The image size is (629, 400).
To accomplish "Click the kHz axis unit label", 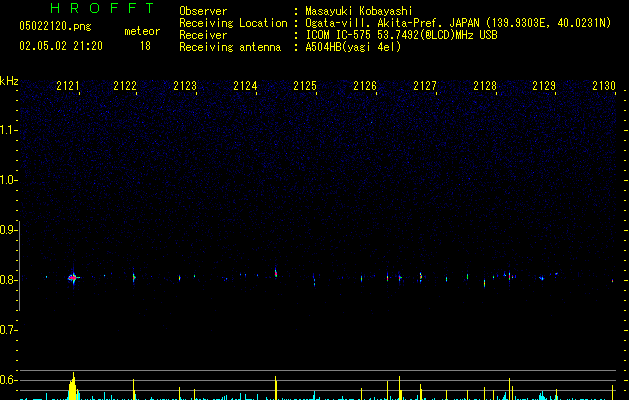I will 9,81.
